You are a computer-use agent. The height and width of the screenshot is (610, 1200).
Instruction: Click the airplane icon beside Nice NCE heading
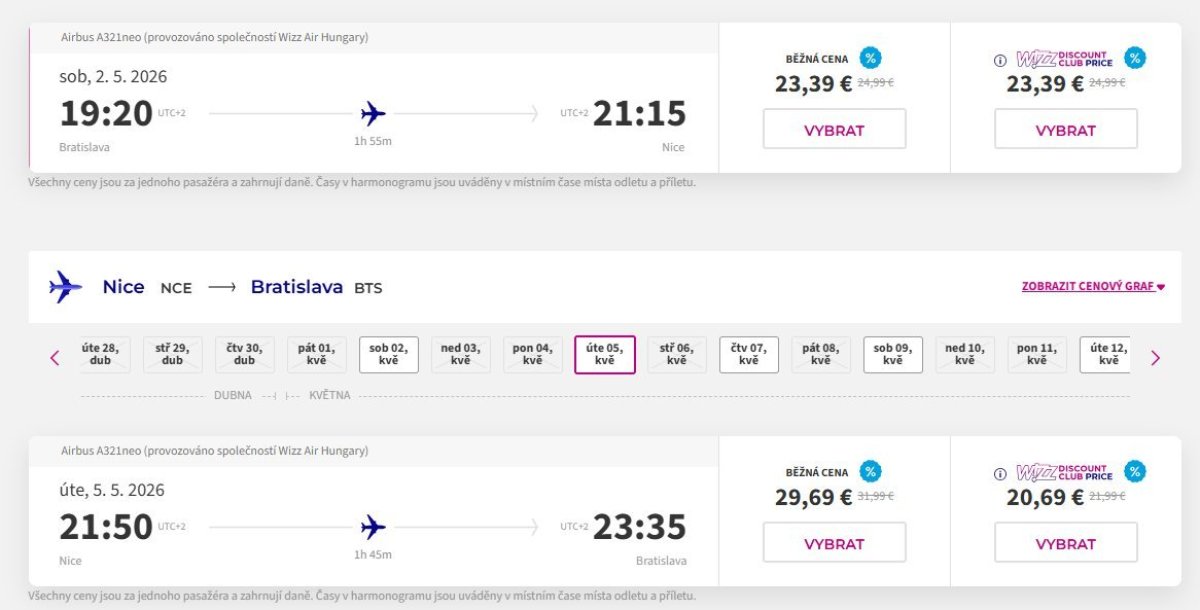pyautogui.click(x=66, y=287)
